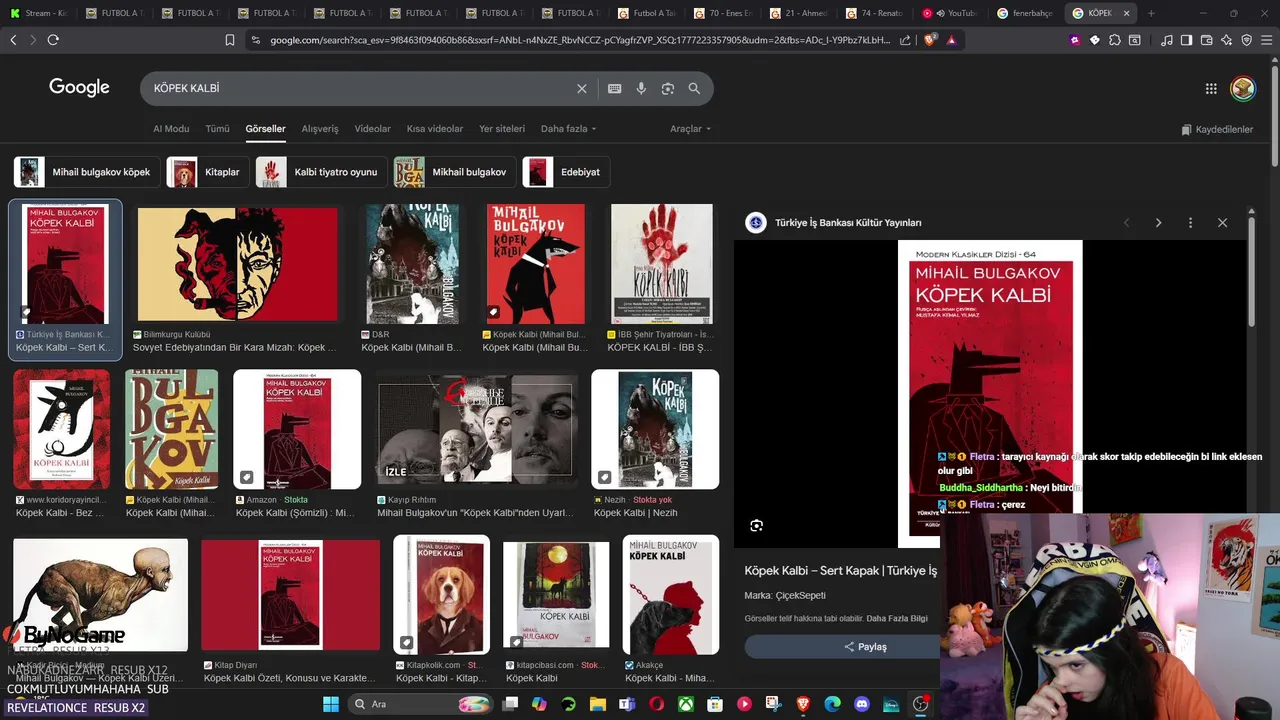This screenshot has height=720, width=1280.
Task: Select the Kalbi tiyatro oyunu chip
Action: pos(321,172)
